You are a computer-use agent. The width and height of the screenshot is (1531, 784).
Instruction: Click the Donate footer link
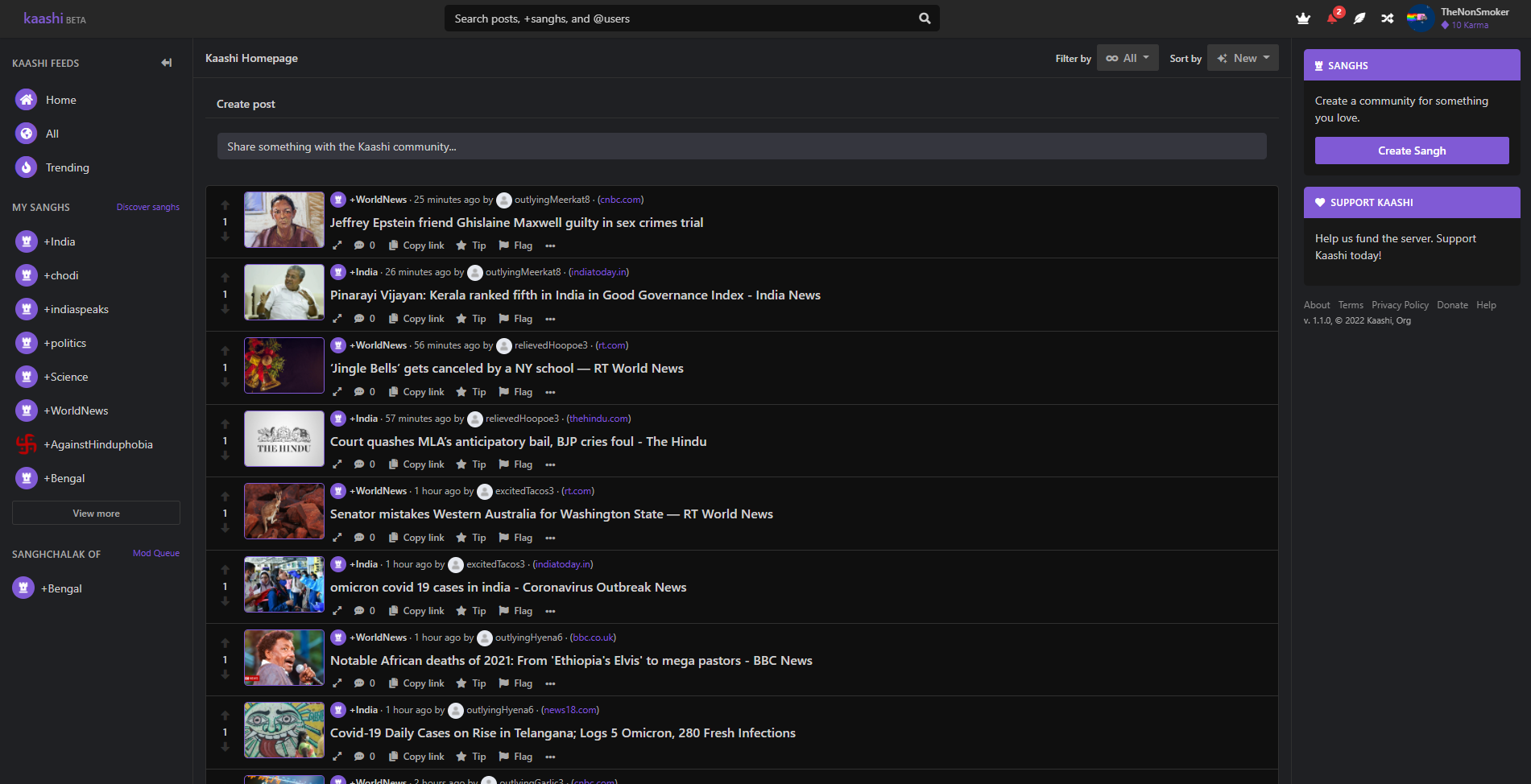[1452, 305]
